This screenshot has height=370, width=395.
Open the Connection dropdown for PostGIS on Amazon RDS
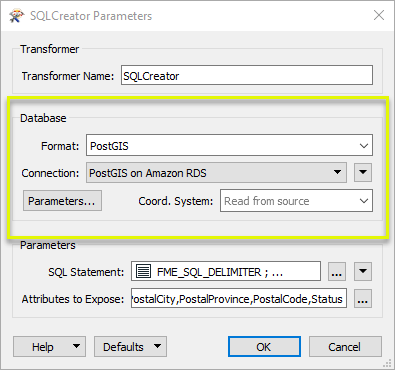click(x=216, y=173)
